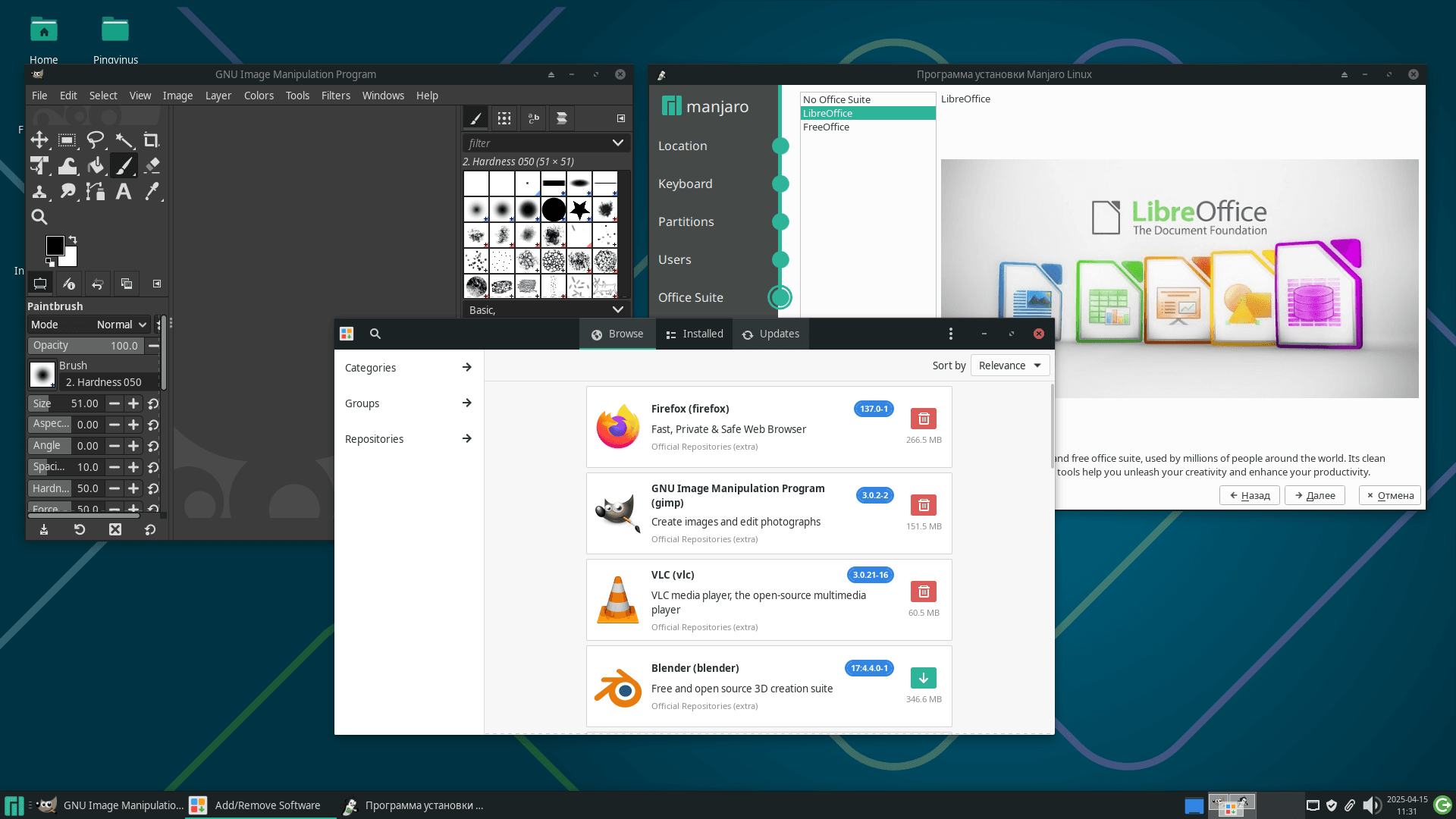This screenshot has height=819, width=1456.
Task: Open the GIMP brushes panel tab menu arrow
Action: point(620,118)
